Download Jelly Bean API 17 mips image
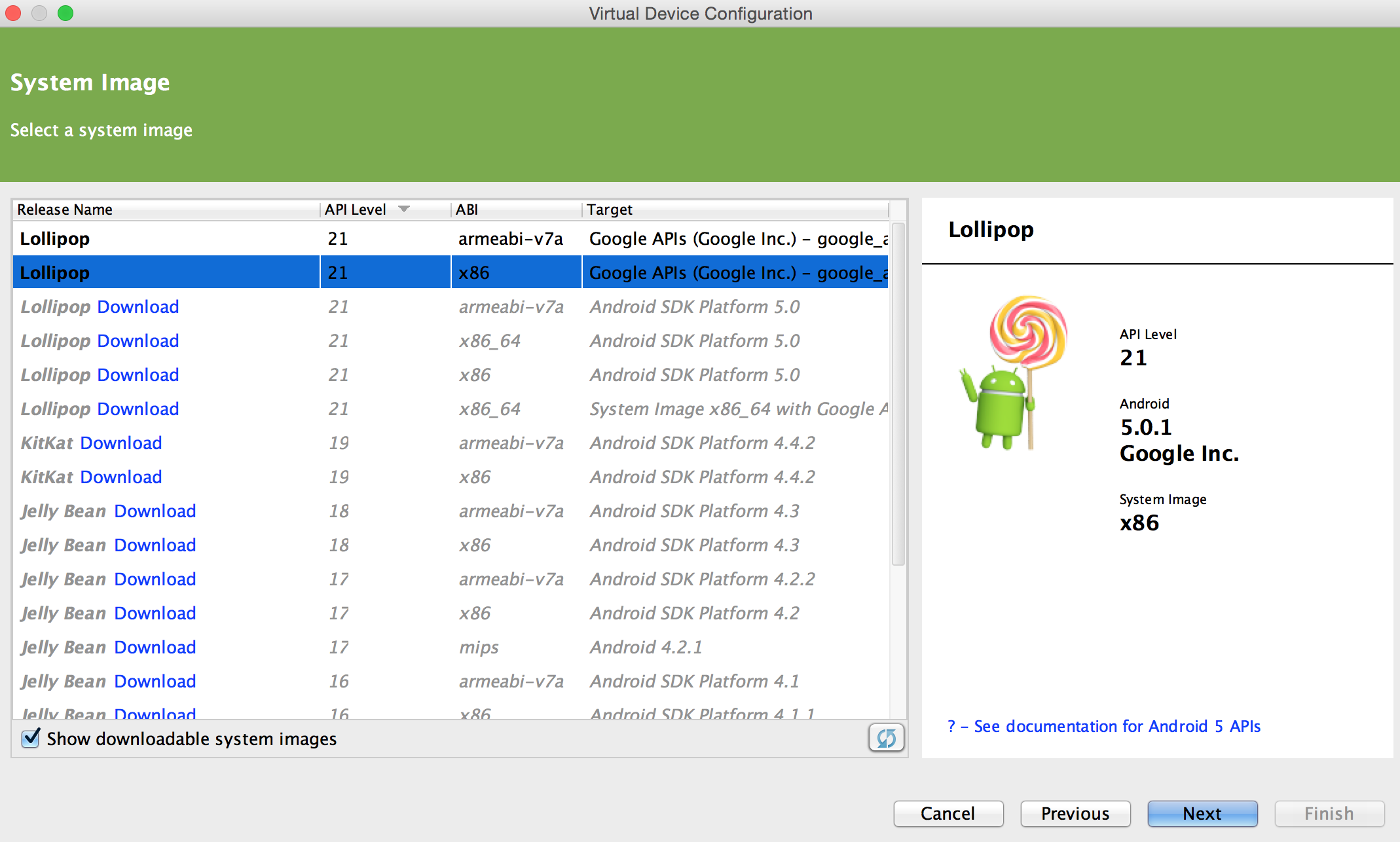The image size is (1400, 842). click(x=155, y=647)
